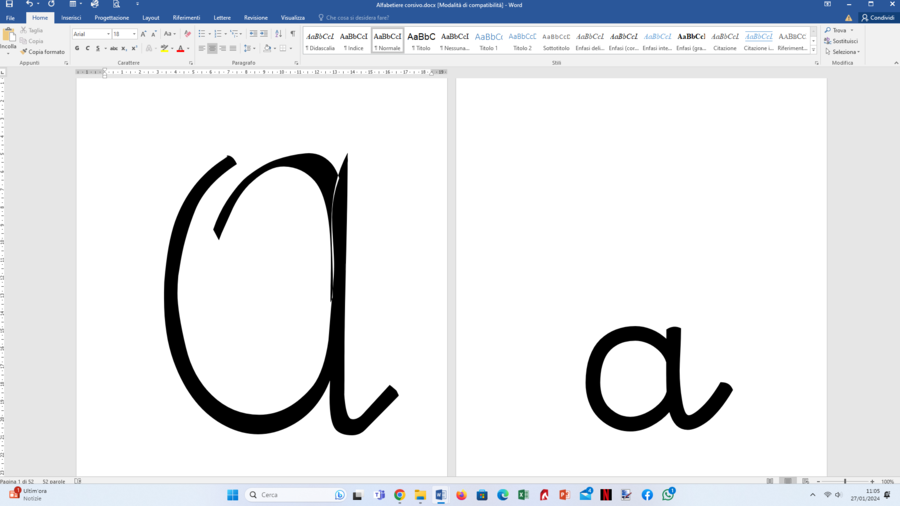Toggle bold with the G button
The image size is (900, 506).
pyautogui.click(x=77, y=48)
